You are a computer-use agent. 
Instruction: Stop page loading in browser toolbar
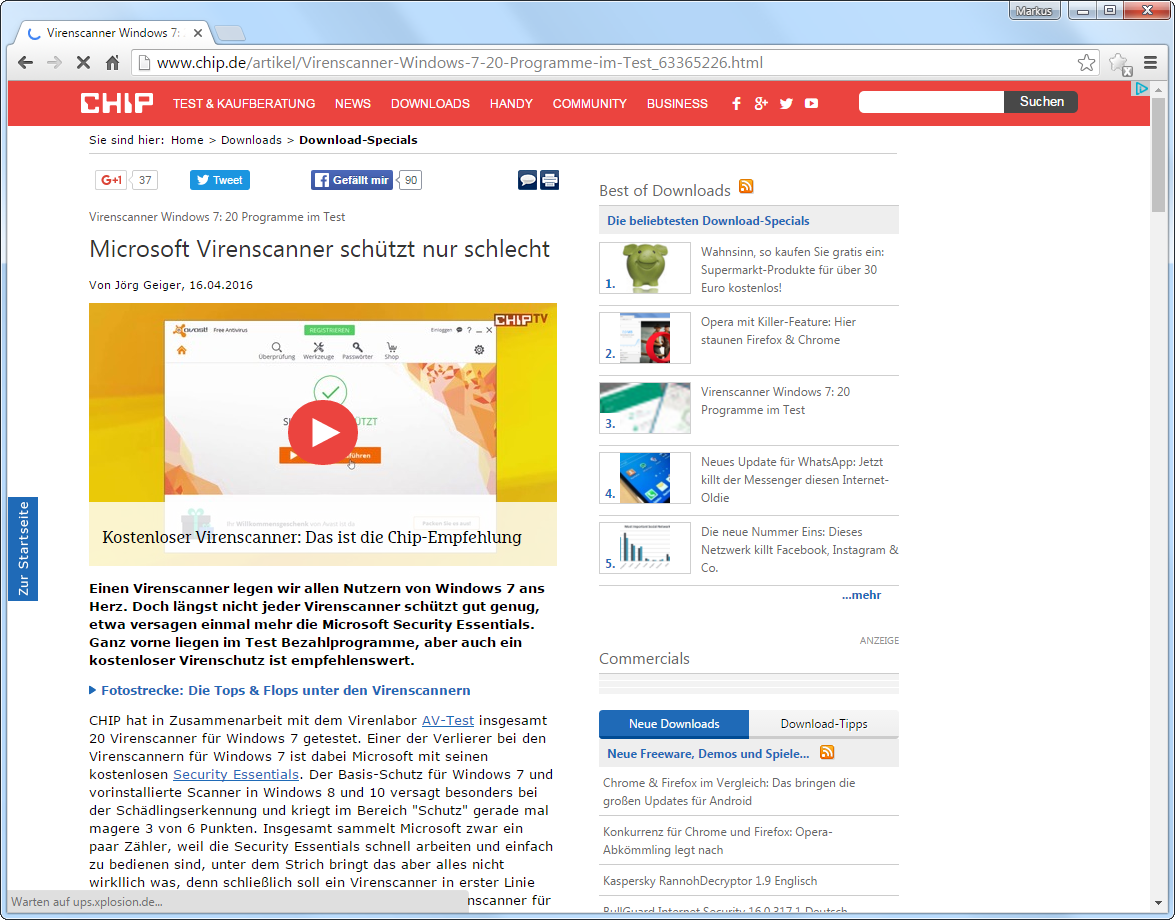83,63
